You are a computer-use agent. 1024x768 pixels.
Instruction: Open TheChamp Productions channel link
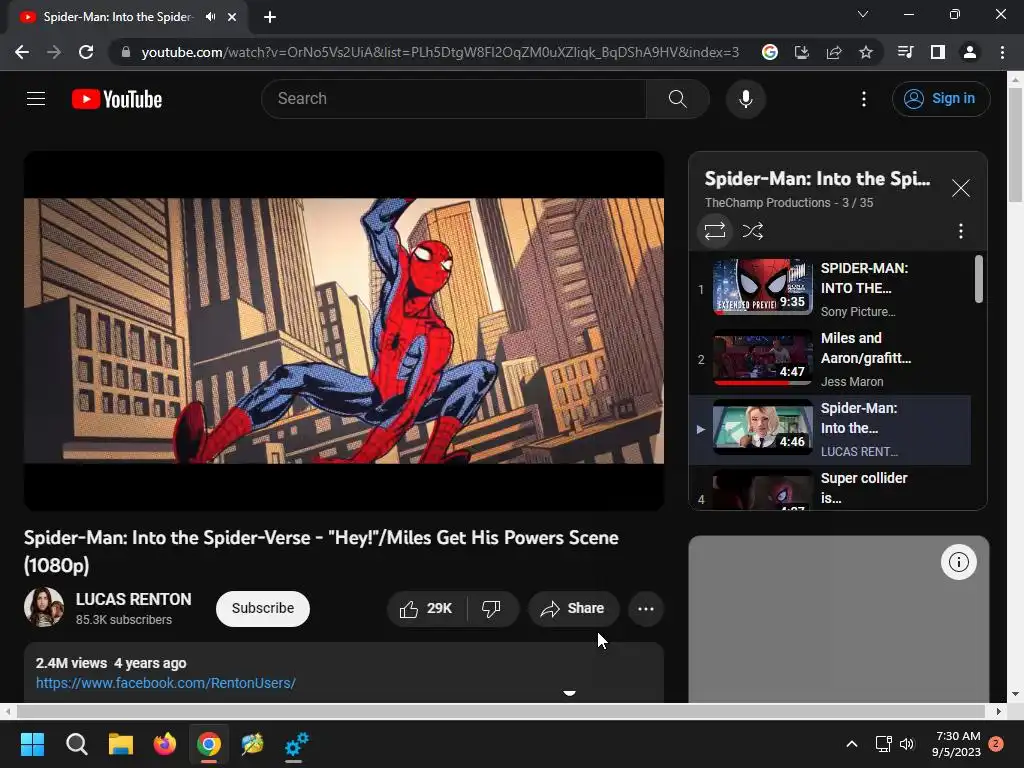(767, 202)
